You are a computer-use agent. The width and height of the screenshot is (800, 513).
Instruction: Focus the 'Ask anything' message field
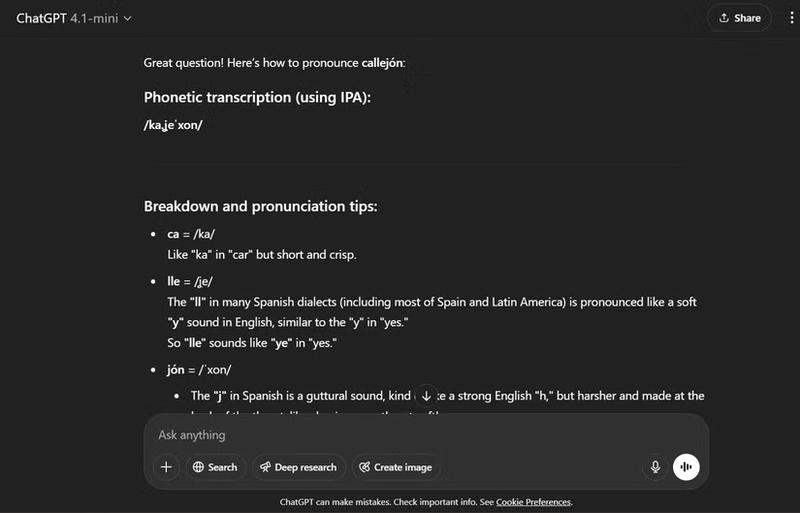400,435
